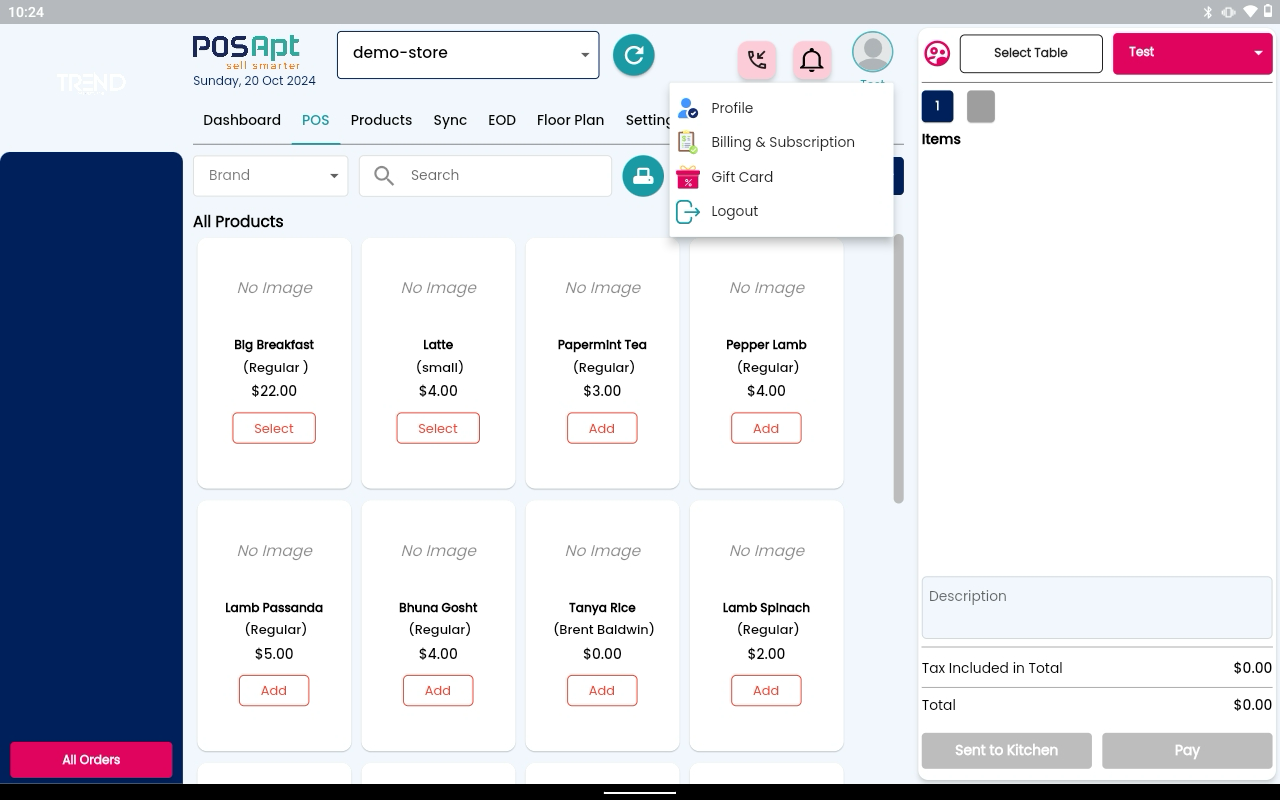
Task: Click the product Search field
Action: (x=485, y=176)
